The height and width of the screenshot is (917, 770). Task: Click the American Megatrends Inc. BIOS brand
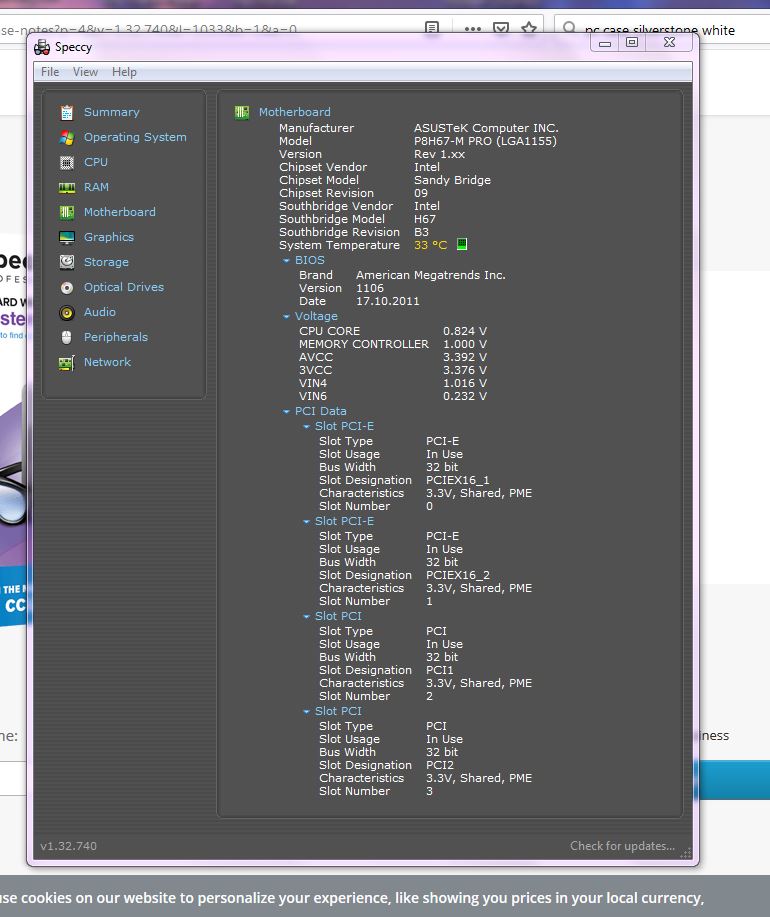tap(430, 275)
